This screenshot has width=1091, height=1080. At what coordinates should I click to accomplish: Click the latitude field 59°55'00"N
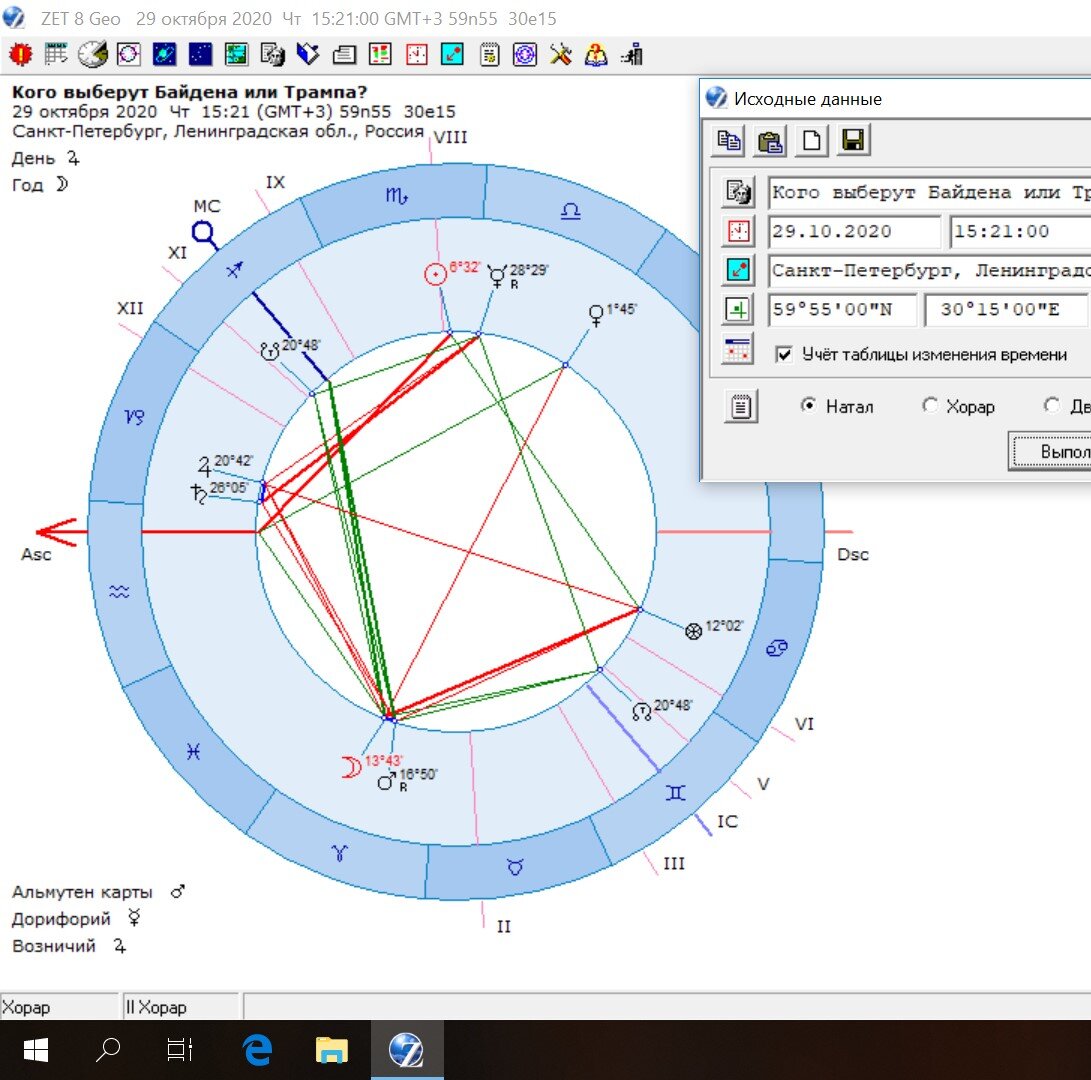[x=842, y=310]
